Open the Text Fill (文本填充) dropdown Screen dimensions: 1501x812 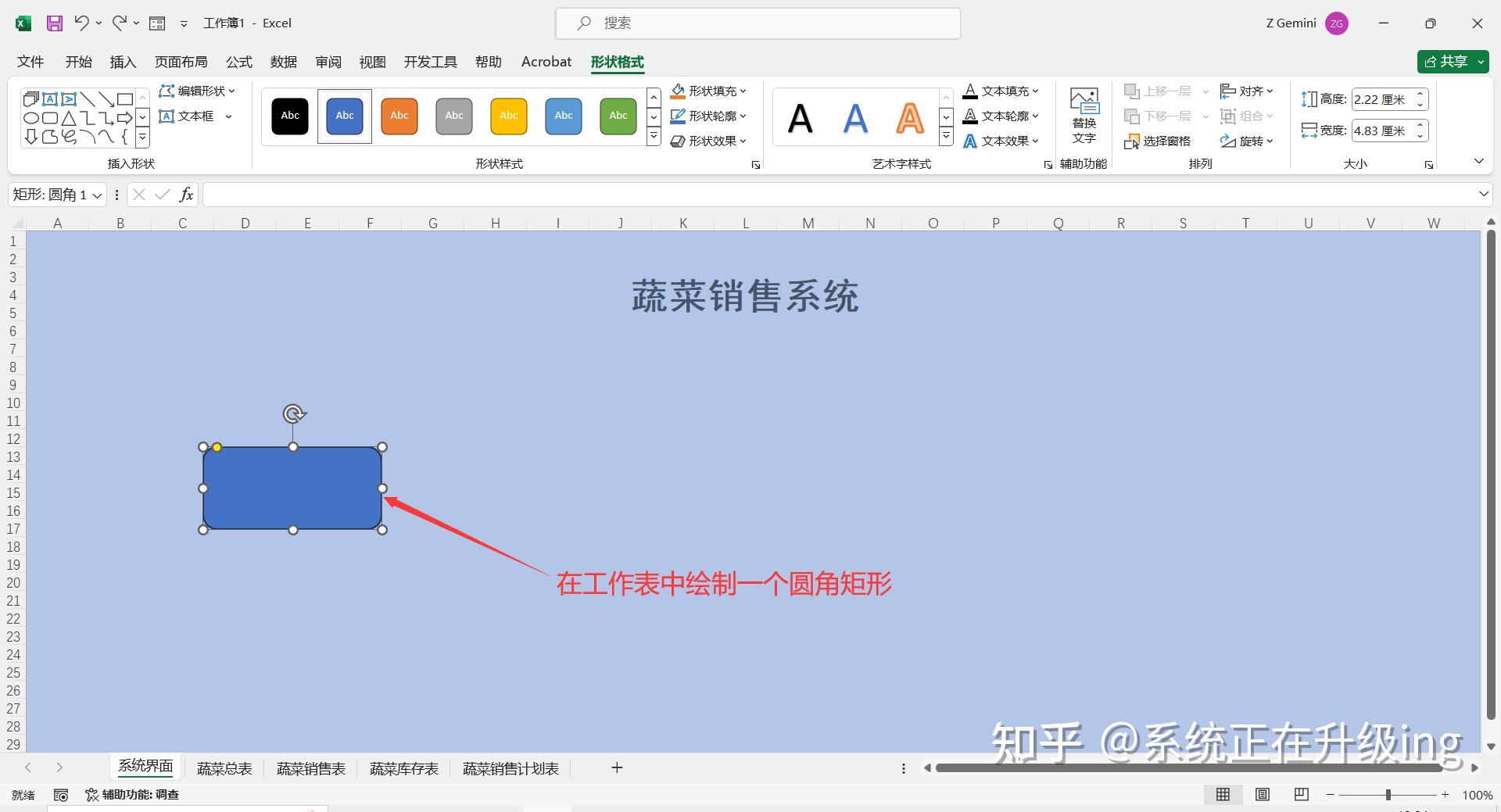click(1001, 91)
